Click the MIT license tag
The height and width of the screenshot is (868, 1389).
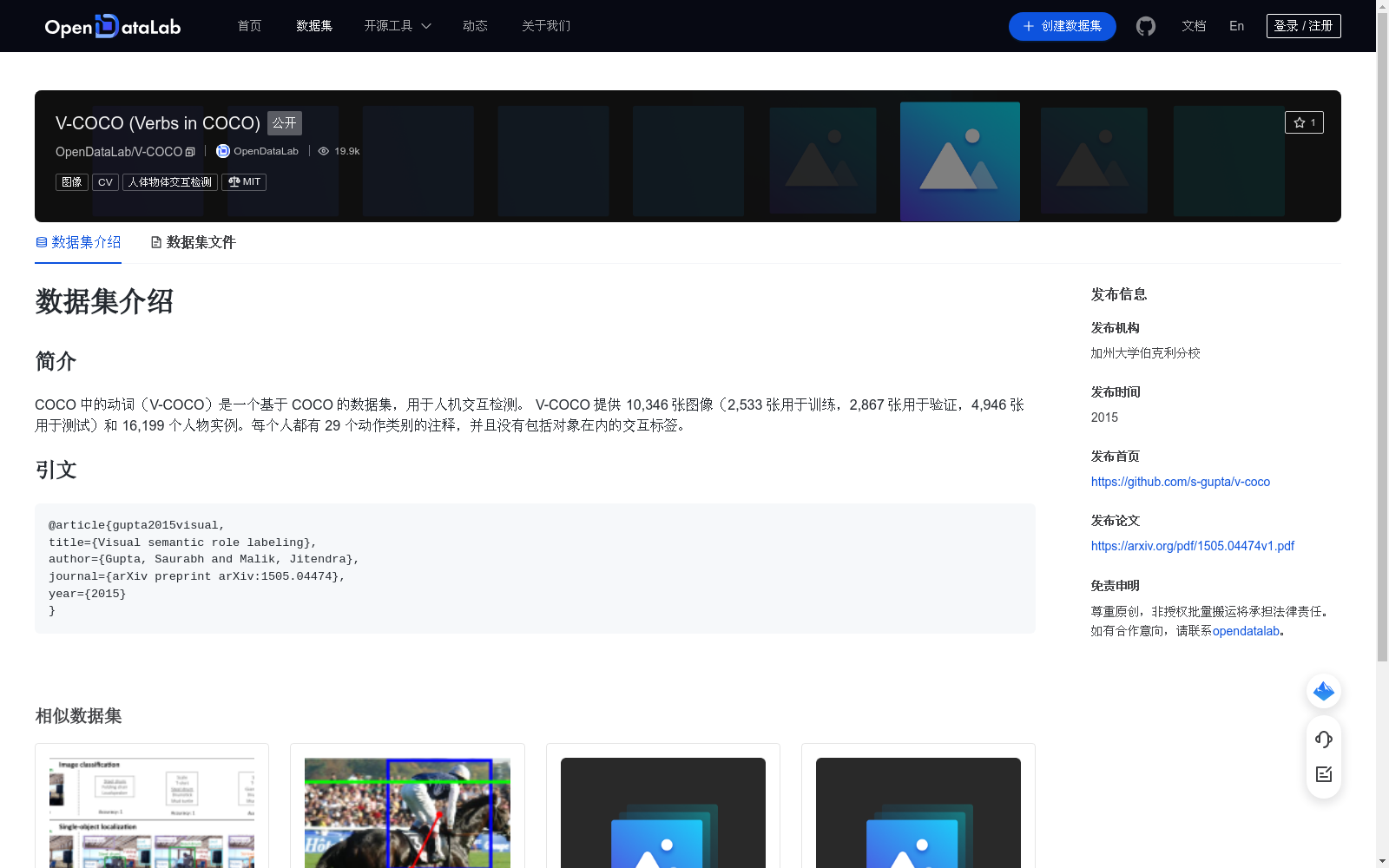[x=244, y=182]
